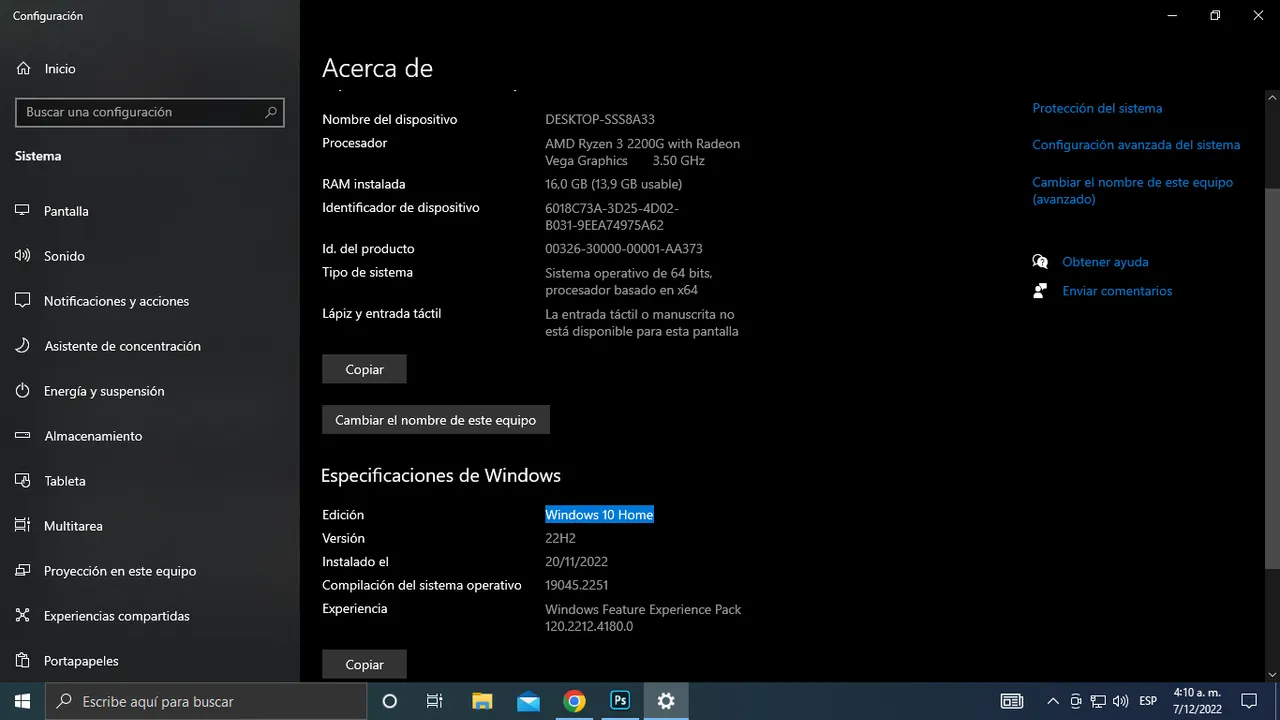The image size is (1280, 720).
Task: Open network icon in system tray
Action: (1098, 701)
